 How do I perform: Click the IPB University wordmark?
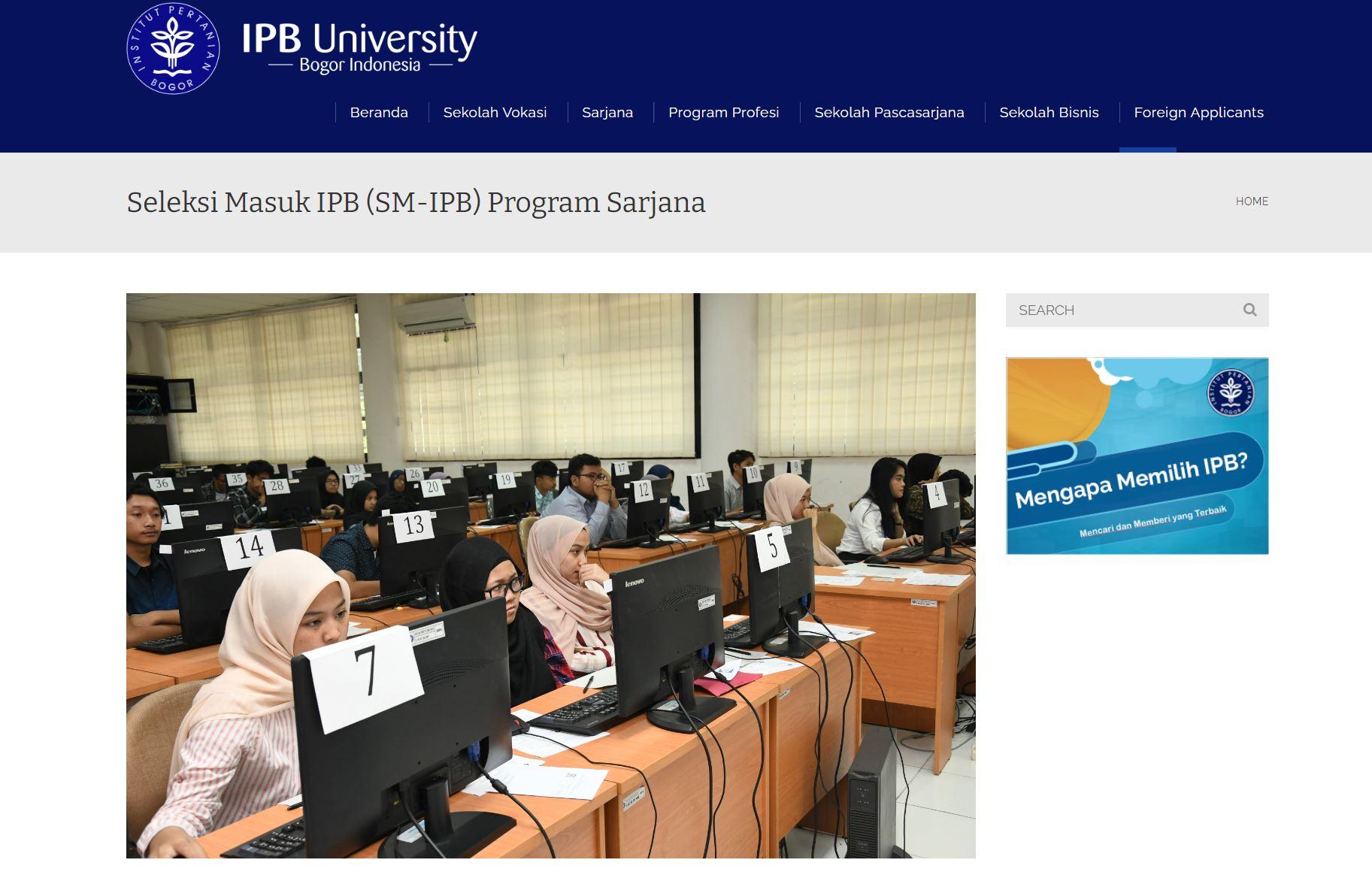pyautogui.click(x=359, y=39)
